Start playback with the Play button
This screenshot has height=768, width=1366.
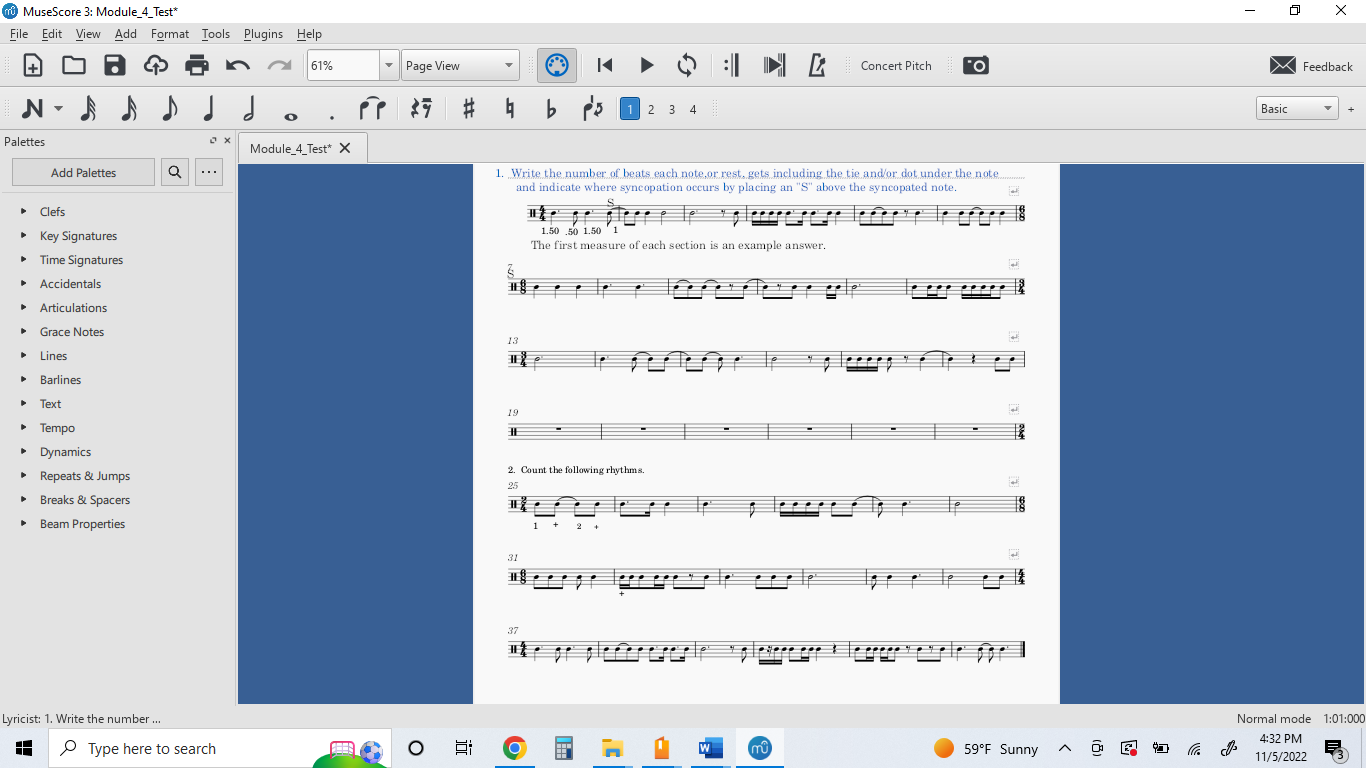pos(646,65)
